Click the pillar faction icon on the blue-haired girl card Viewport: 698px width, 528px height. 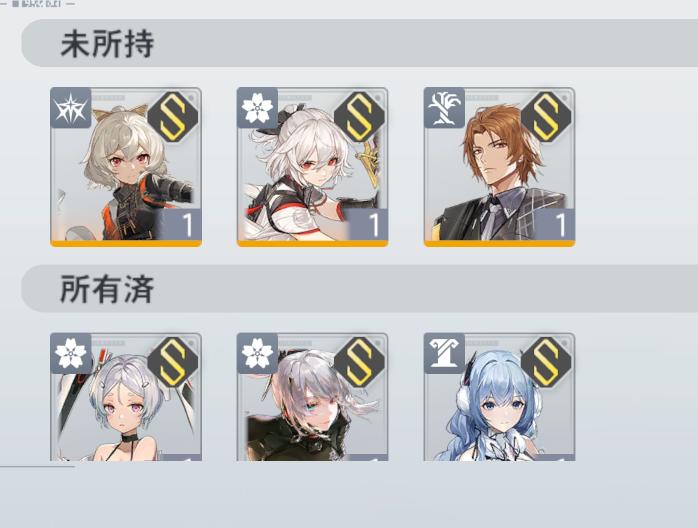444,353
